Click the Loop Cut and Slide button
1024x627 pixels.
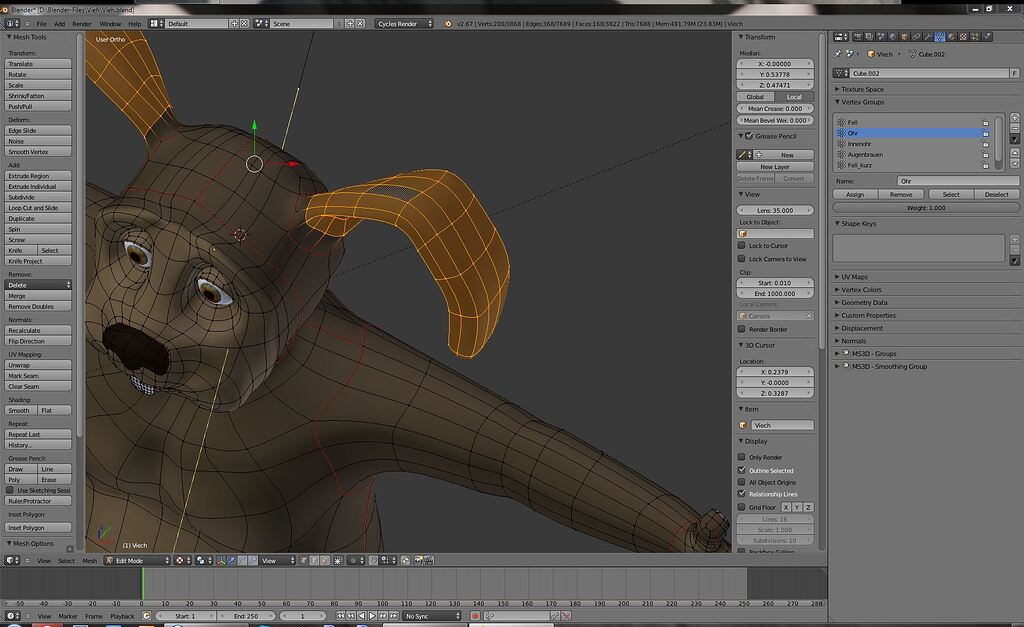click(38, 208)
